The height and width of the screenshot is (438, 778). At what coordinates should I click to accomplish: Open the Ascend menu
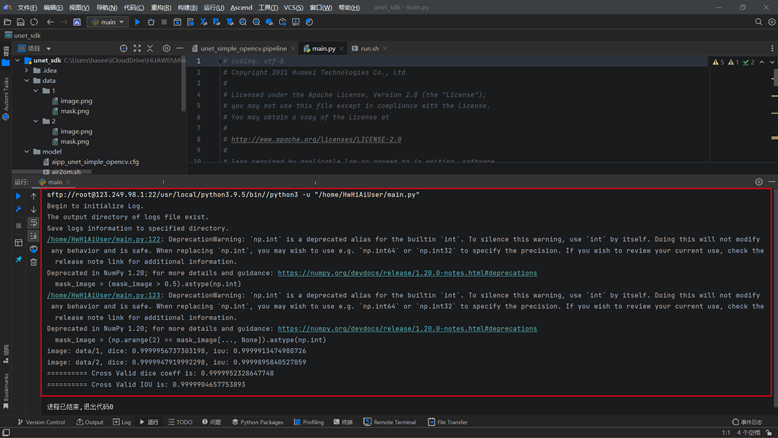(x=241, y=7)
